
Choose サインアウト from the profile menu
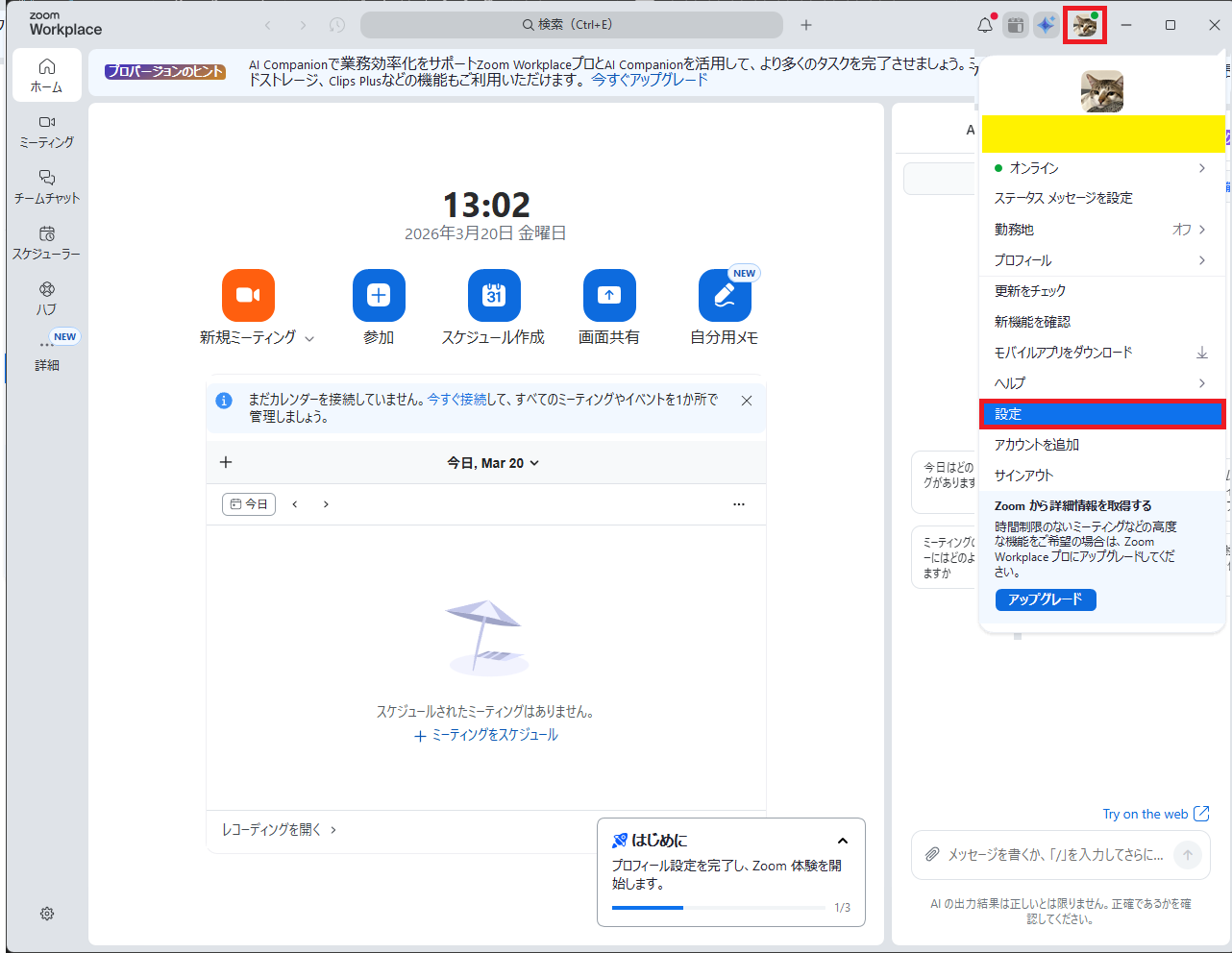pos(1024,476)
